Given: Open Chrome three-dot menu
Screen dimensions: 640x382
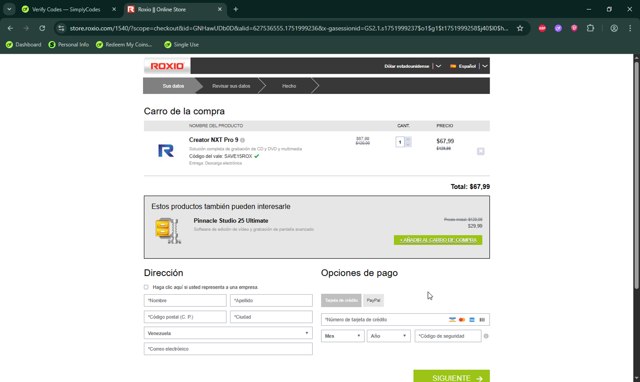Looking at the screenshot, I should coord(630,28).
